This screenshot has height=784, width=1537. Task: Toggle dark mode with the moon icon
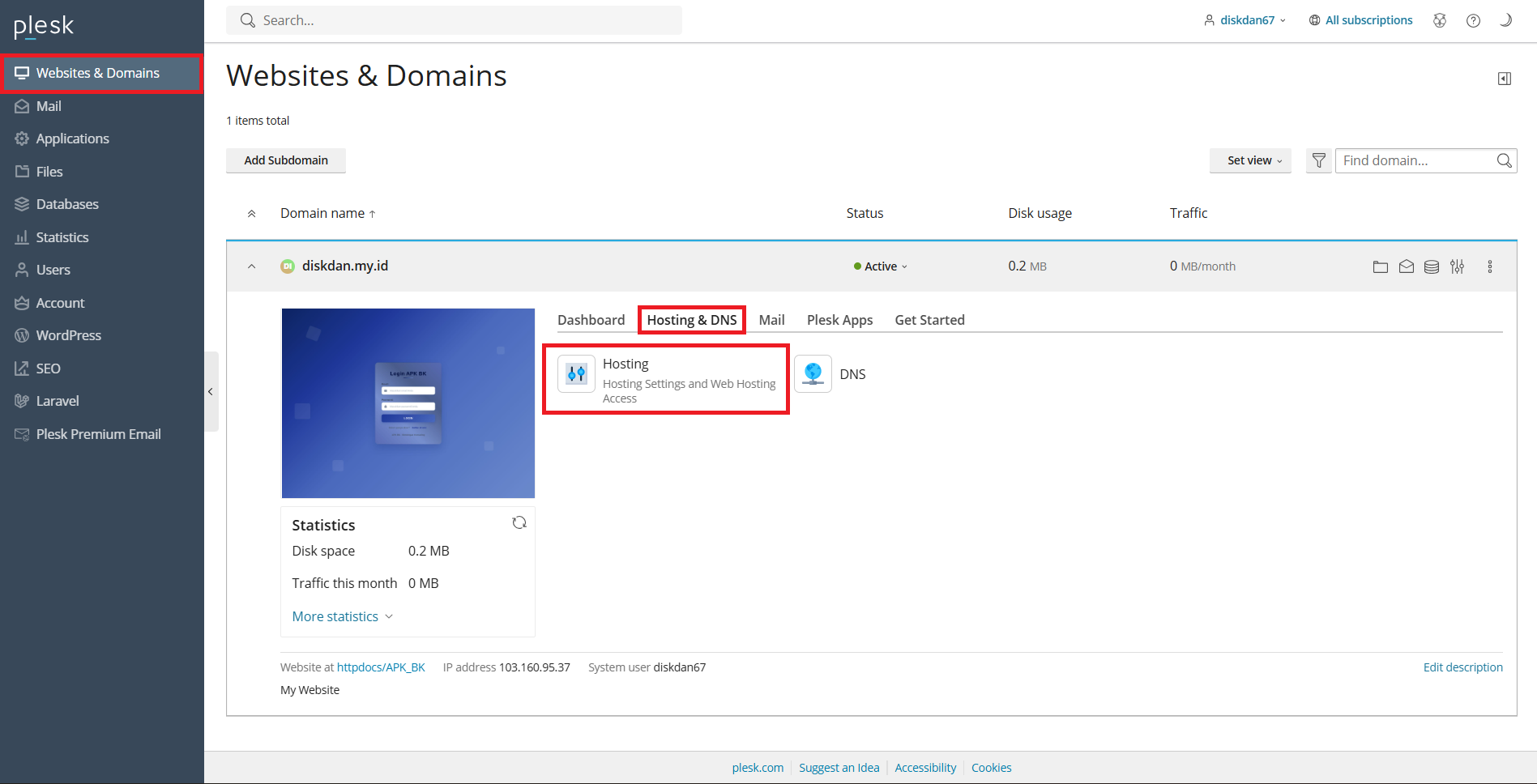pyautogui.click(x=1505, y=20)
